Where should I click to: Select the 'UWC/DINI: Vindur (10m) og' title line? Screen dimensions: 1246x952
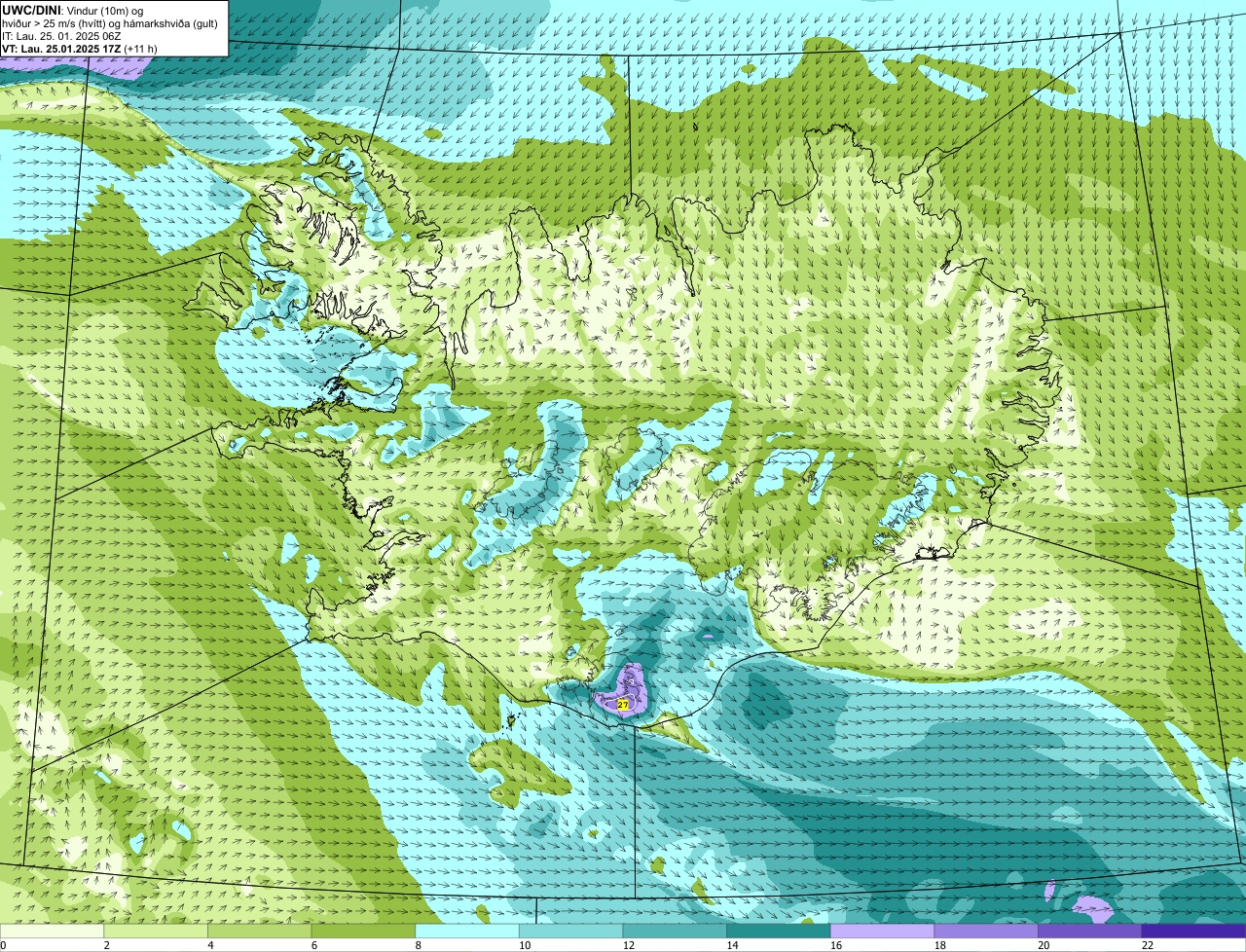tap(73, 10)
